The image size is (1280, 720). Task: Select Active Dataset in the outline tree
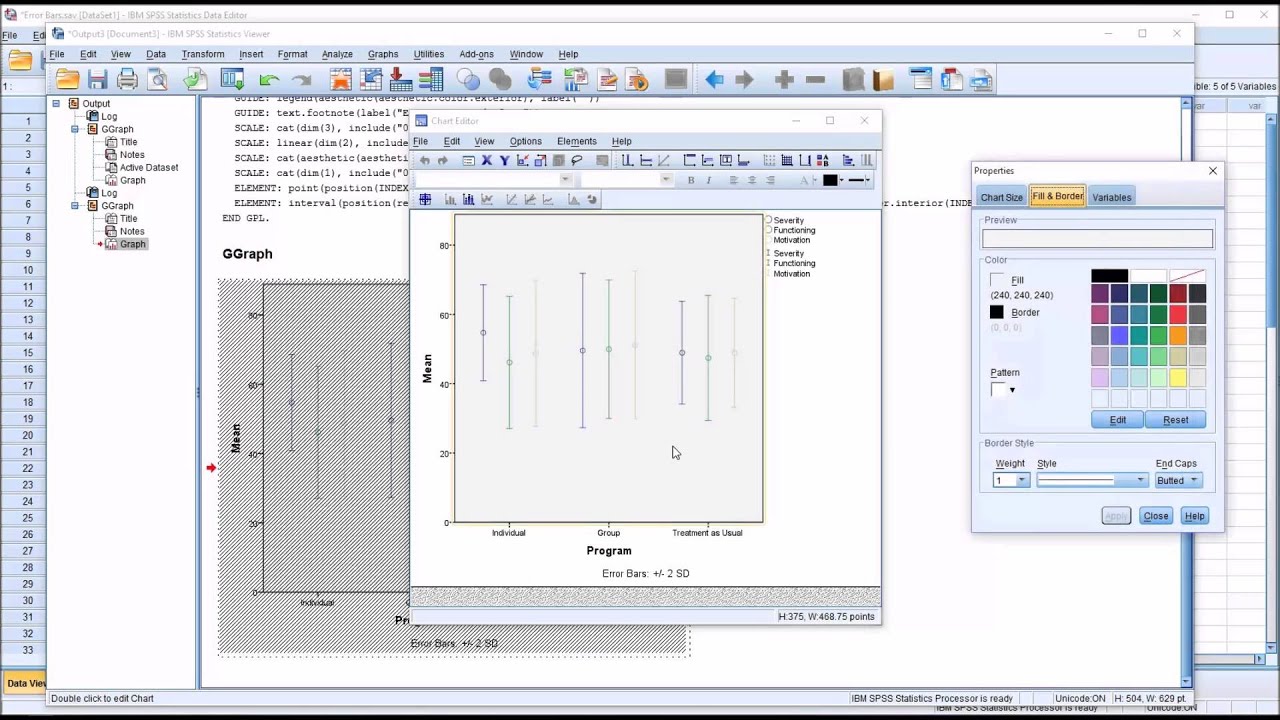pyautogui.click(x=149, y=168)
